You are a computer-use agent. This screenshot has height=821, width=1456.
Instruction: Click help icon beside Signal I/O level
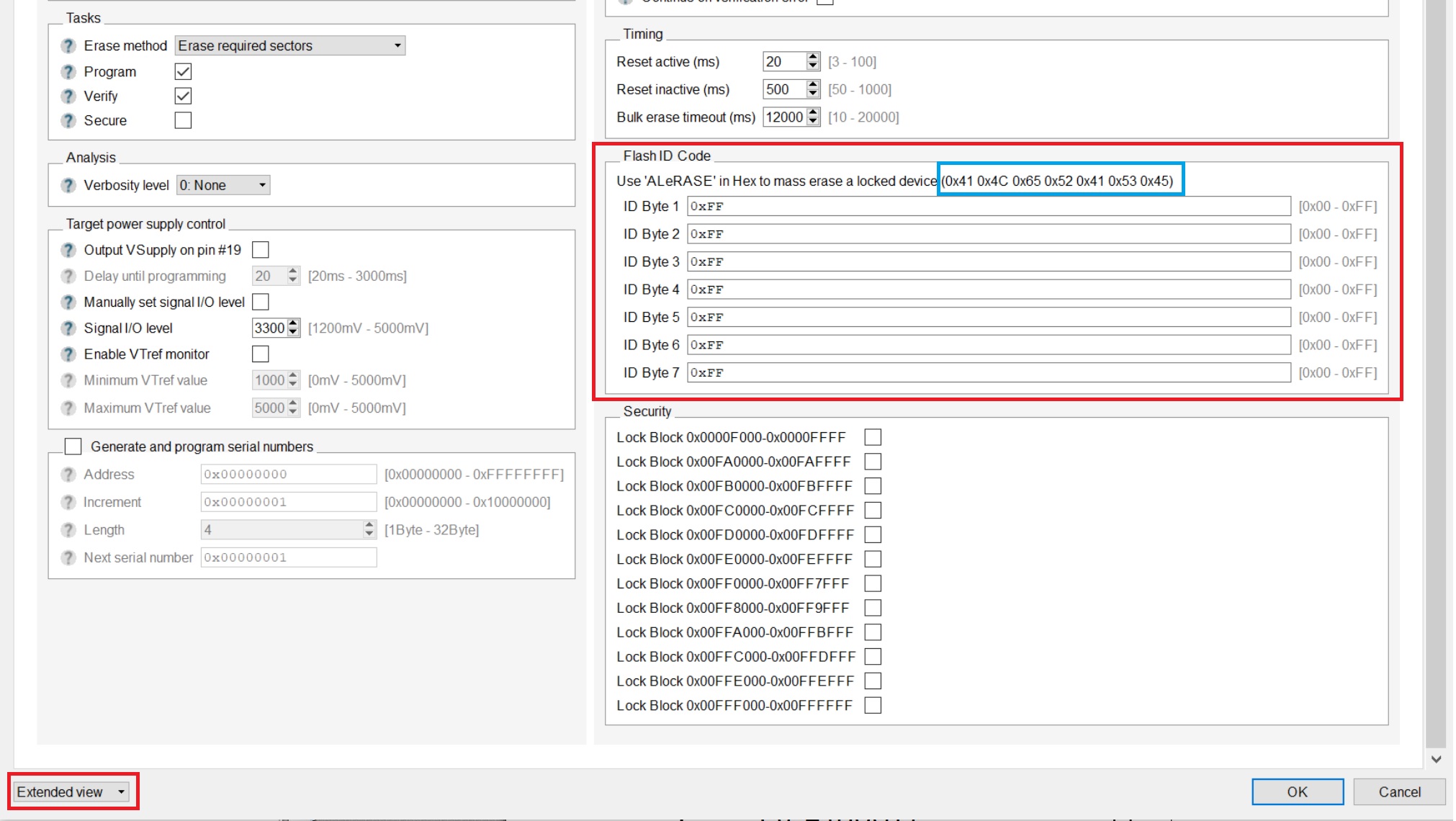click(x=68, y=328)
